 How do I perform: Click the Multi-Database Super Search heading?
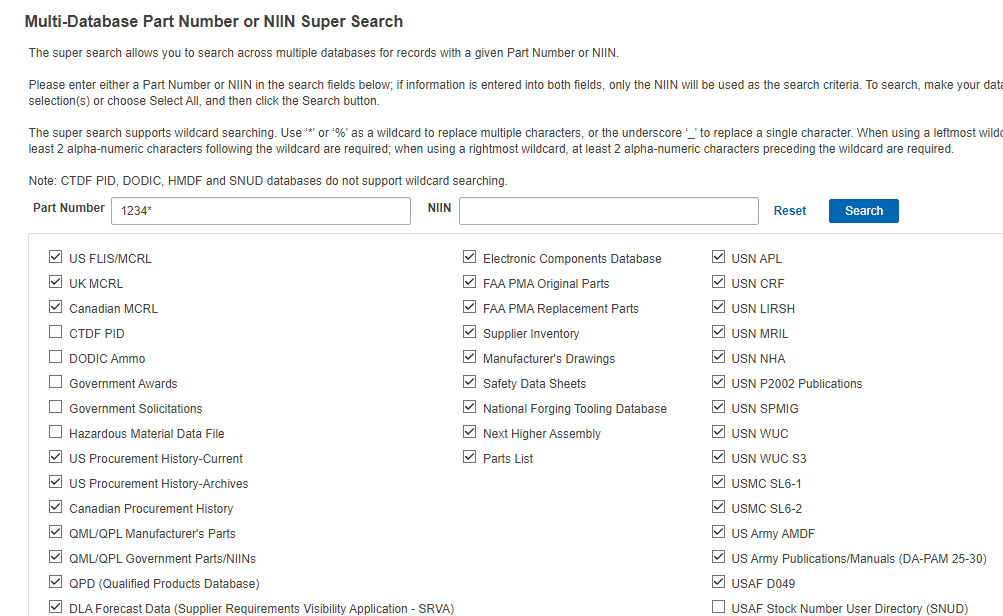[x=214, y=21]
